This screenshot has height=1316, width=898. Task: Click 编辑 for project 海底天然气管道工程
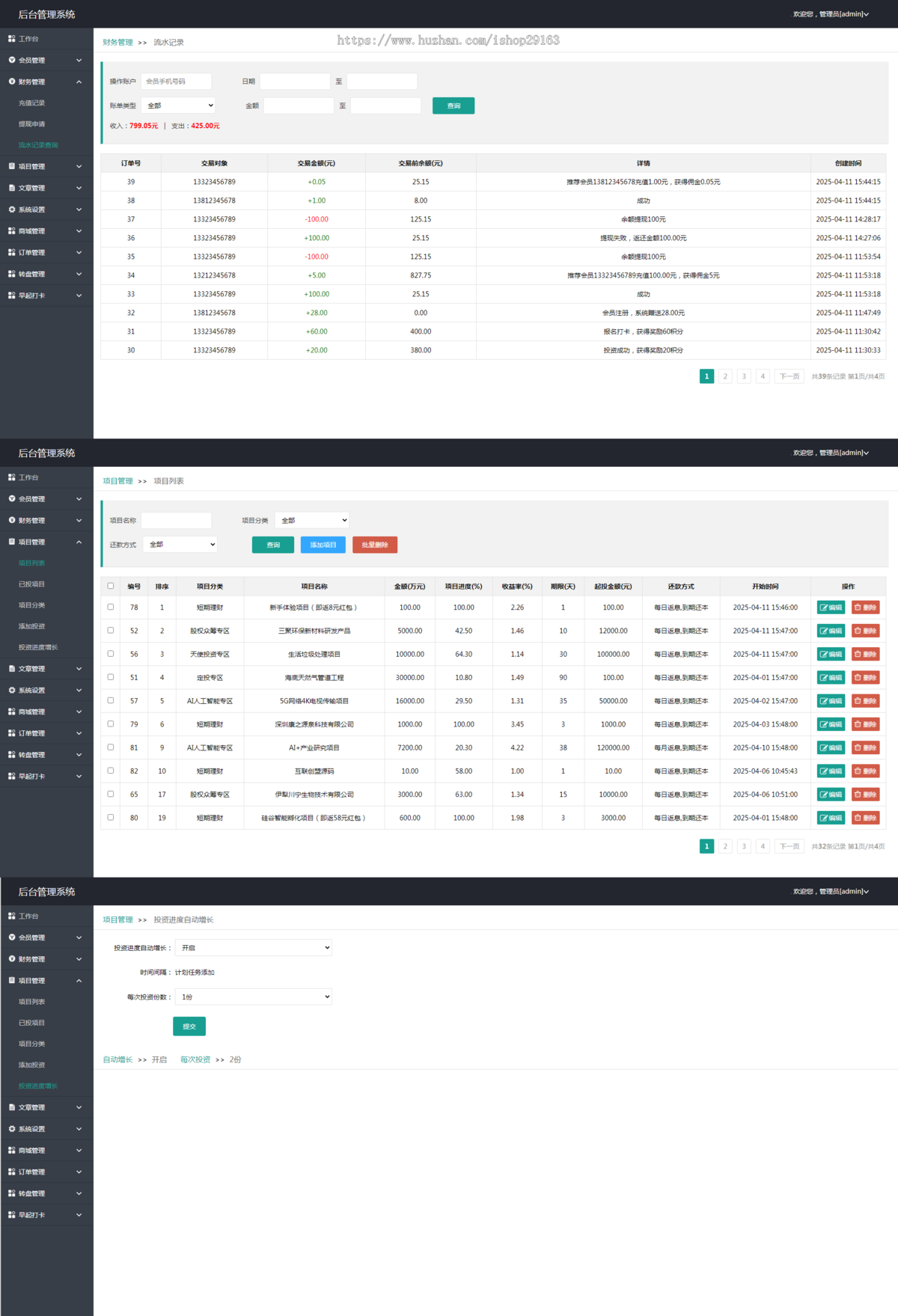click(x=831, y=678)
